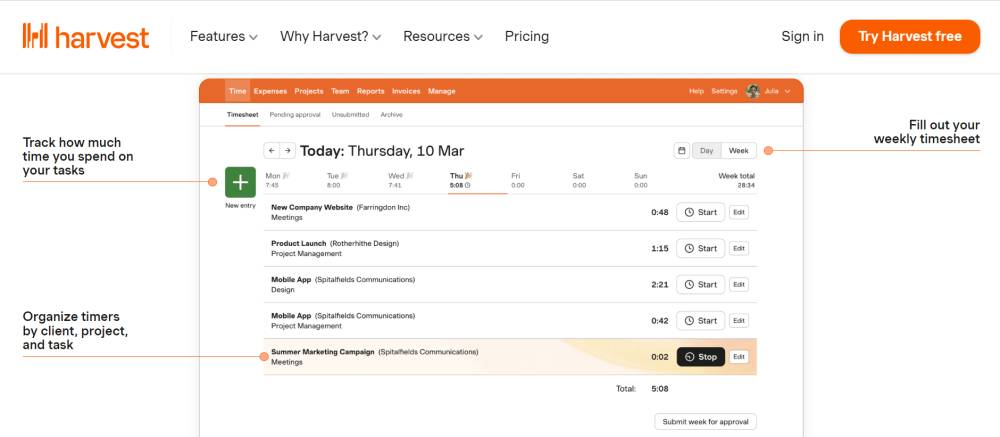Stop the Summer Marketing Campaign timer

[x=700, y=357]
